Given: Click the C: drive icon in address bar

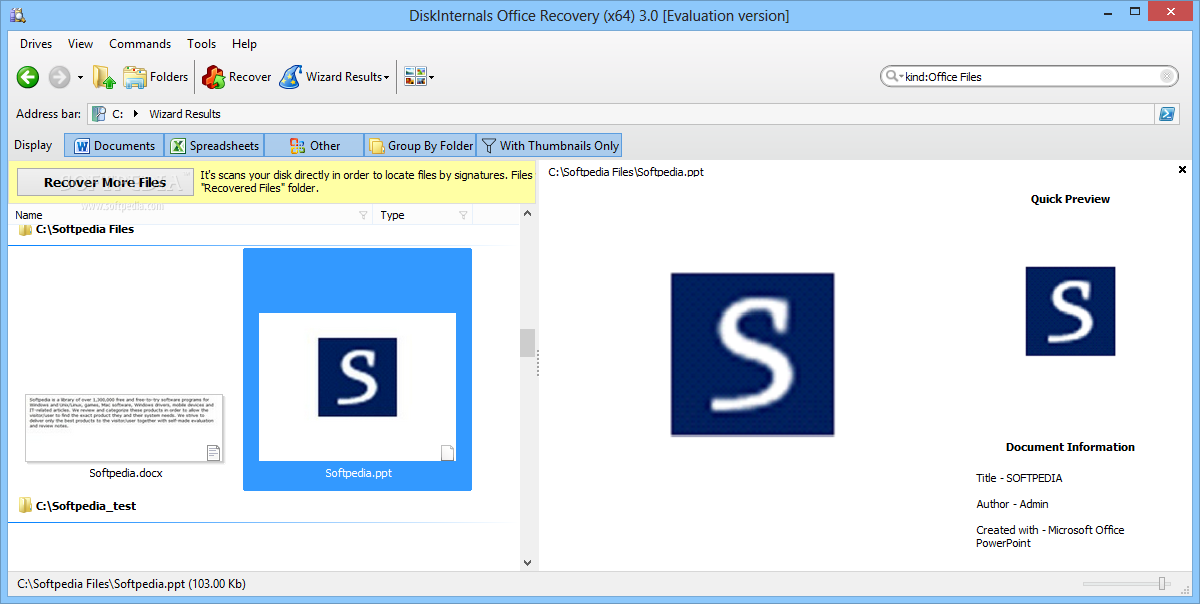Looking at the screenshot, I should (99, 114).
